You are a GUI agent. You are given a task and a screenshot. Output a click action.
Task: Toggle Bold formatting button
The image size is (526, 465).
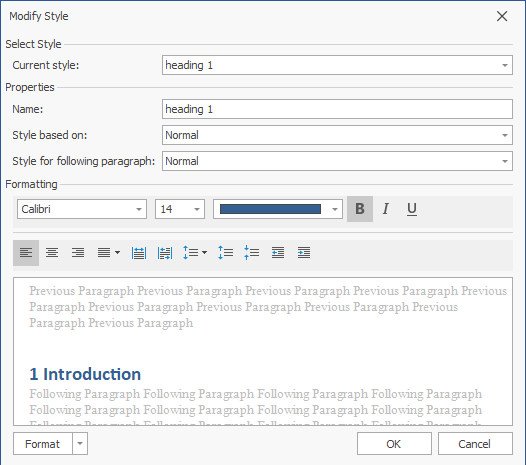tap(360, 209)
